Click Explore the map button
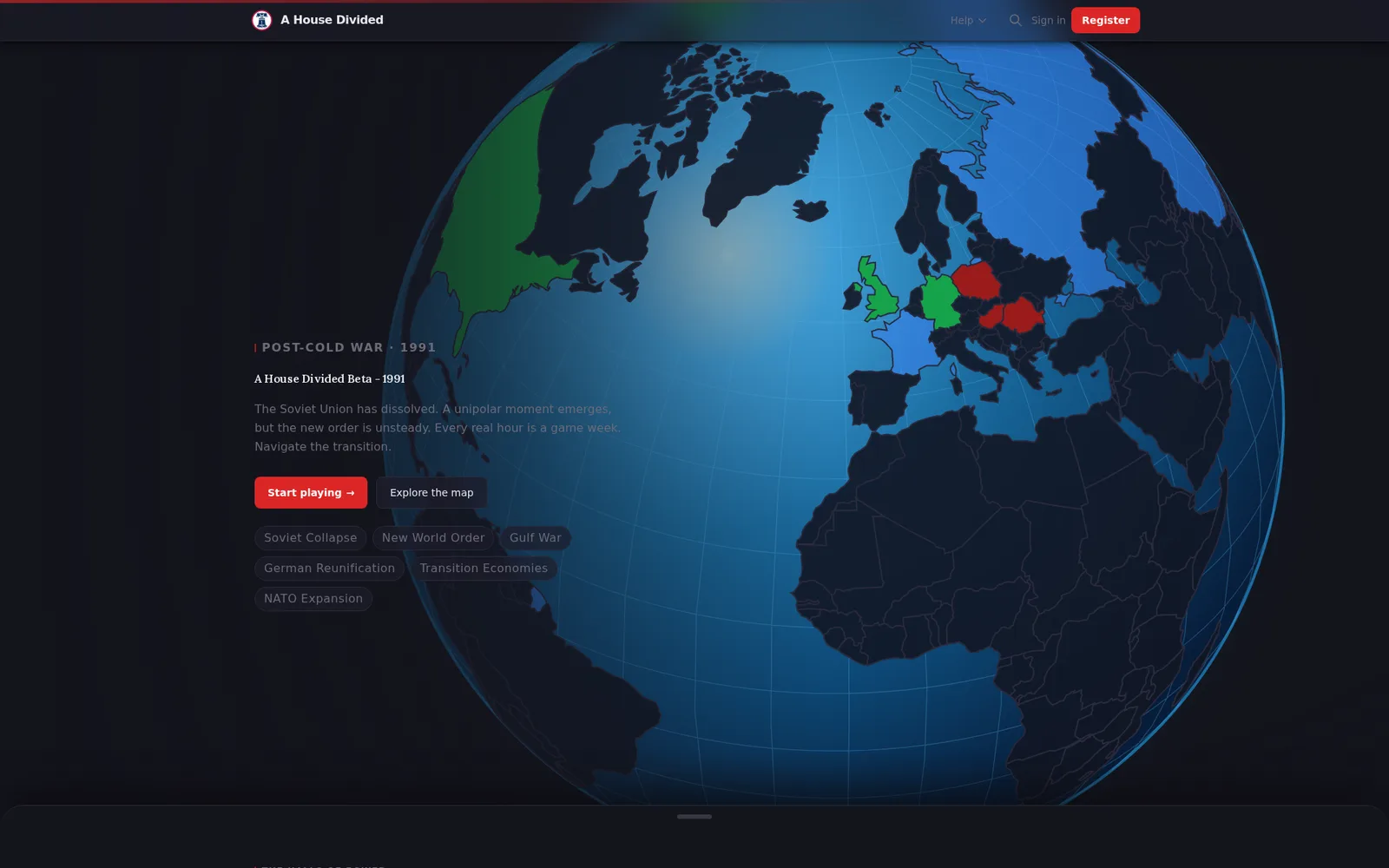This screenshot has width=1389, height=868. coord(431,492)
